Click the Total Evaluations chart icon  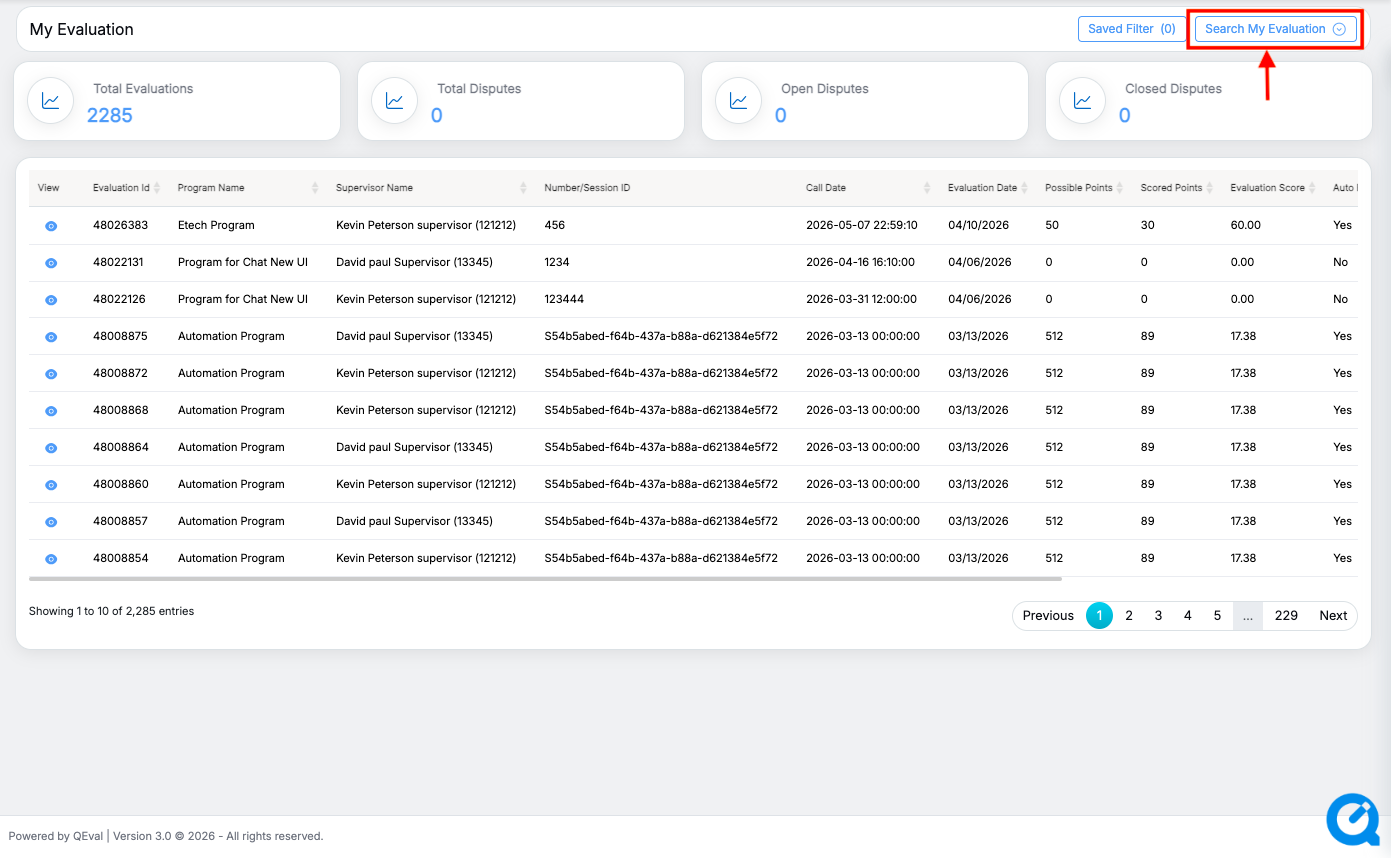[x=50, y=101]
